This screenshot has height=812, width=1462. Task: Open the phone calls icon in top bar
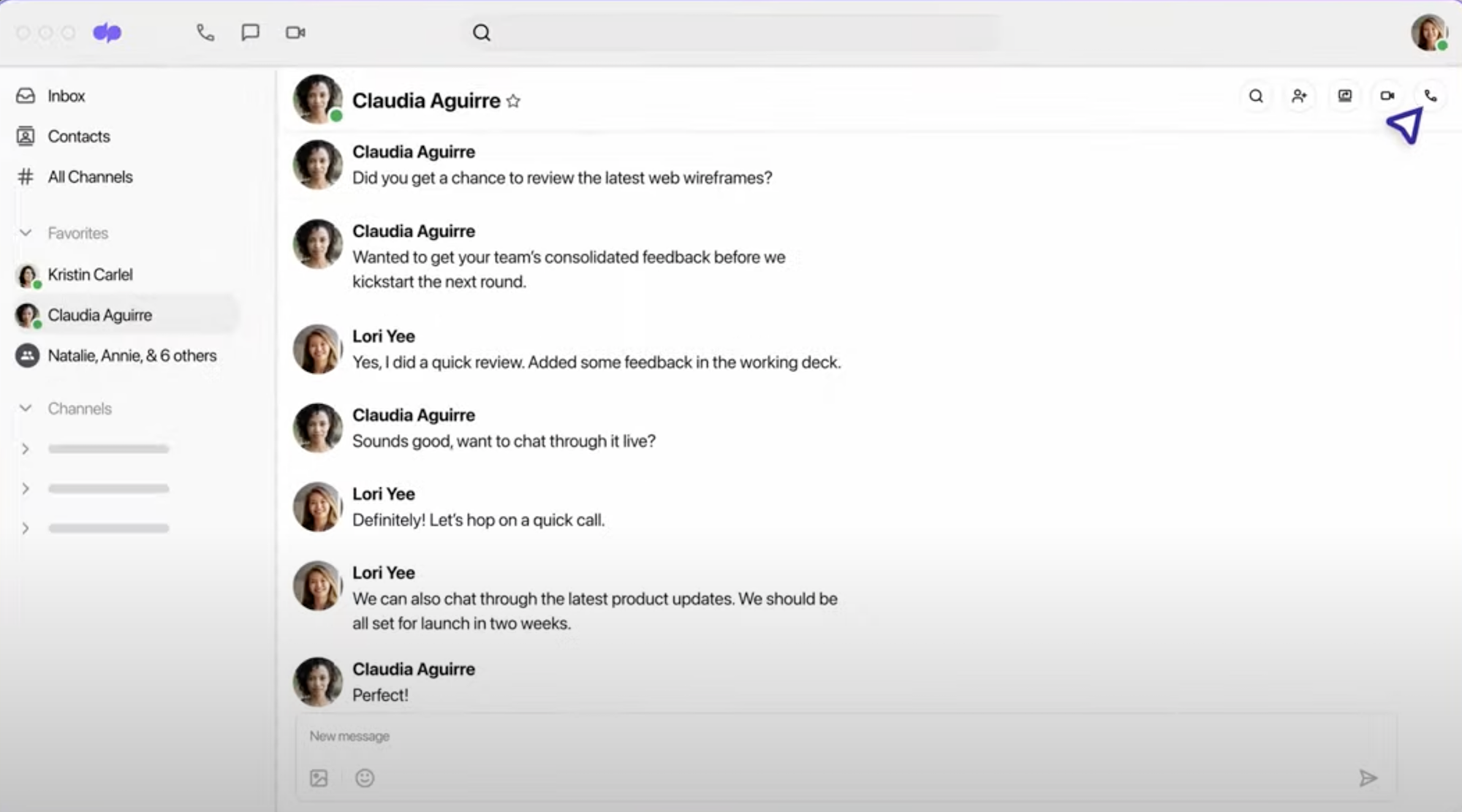(205, 33)
